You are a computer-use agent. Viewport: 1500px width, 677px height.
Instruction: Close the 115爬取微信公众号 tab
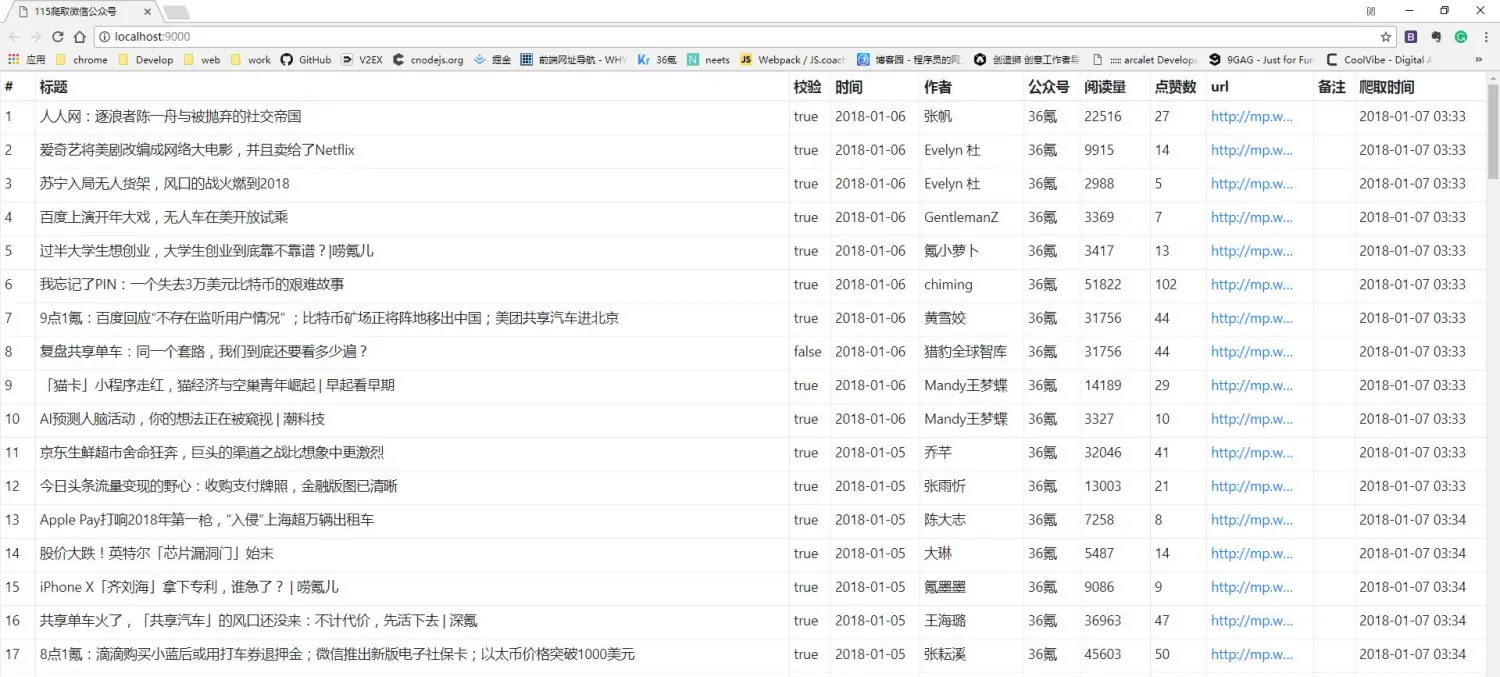tap(148, 12)
